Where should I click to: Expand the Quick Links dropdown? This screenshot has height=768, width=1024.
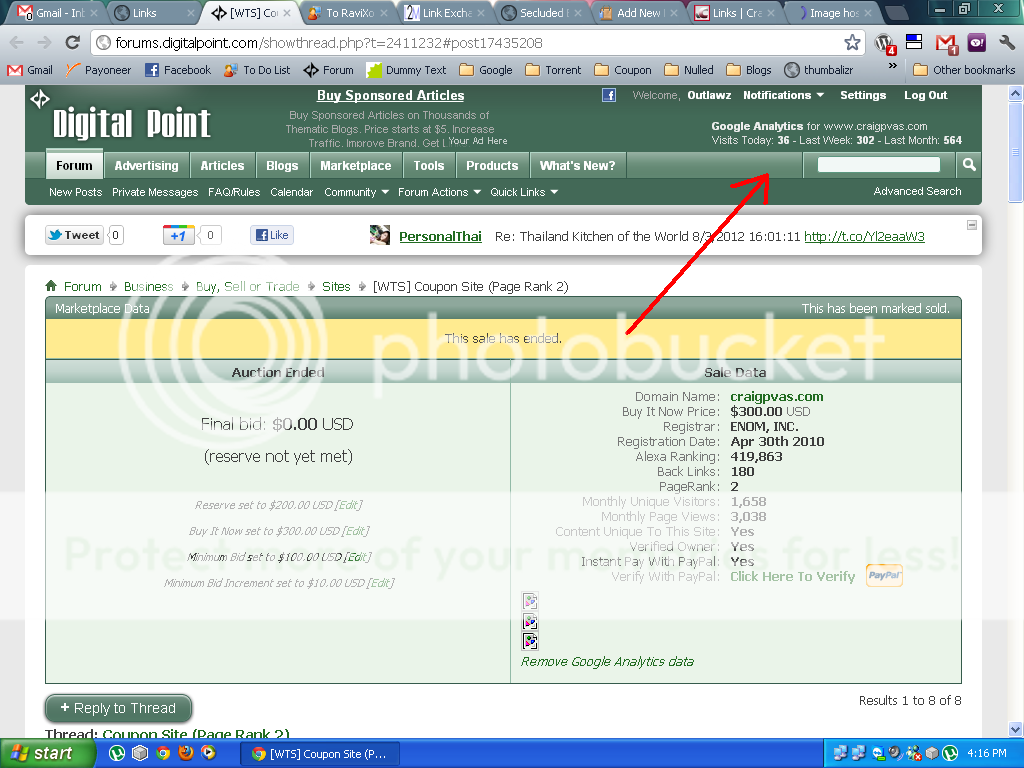pos(524,192)
